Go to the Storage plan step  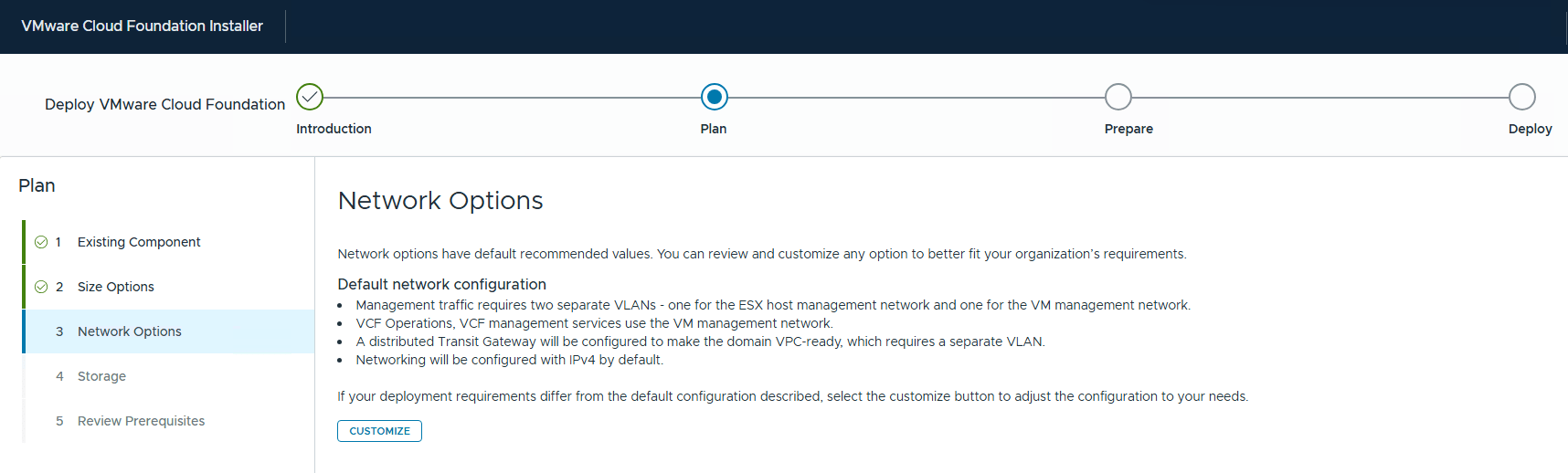pos(168,376)
